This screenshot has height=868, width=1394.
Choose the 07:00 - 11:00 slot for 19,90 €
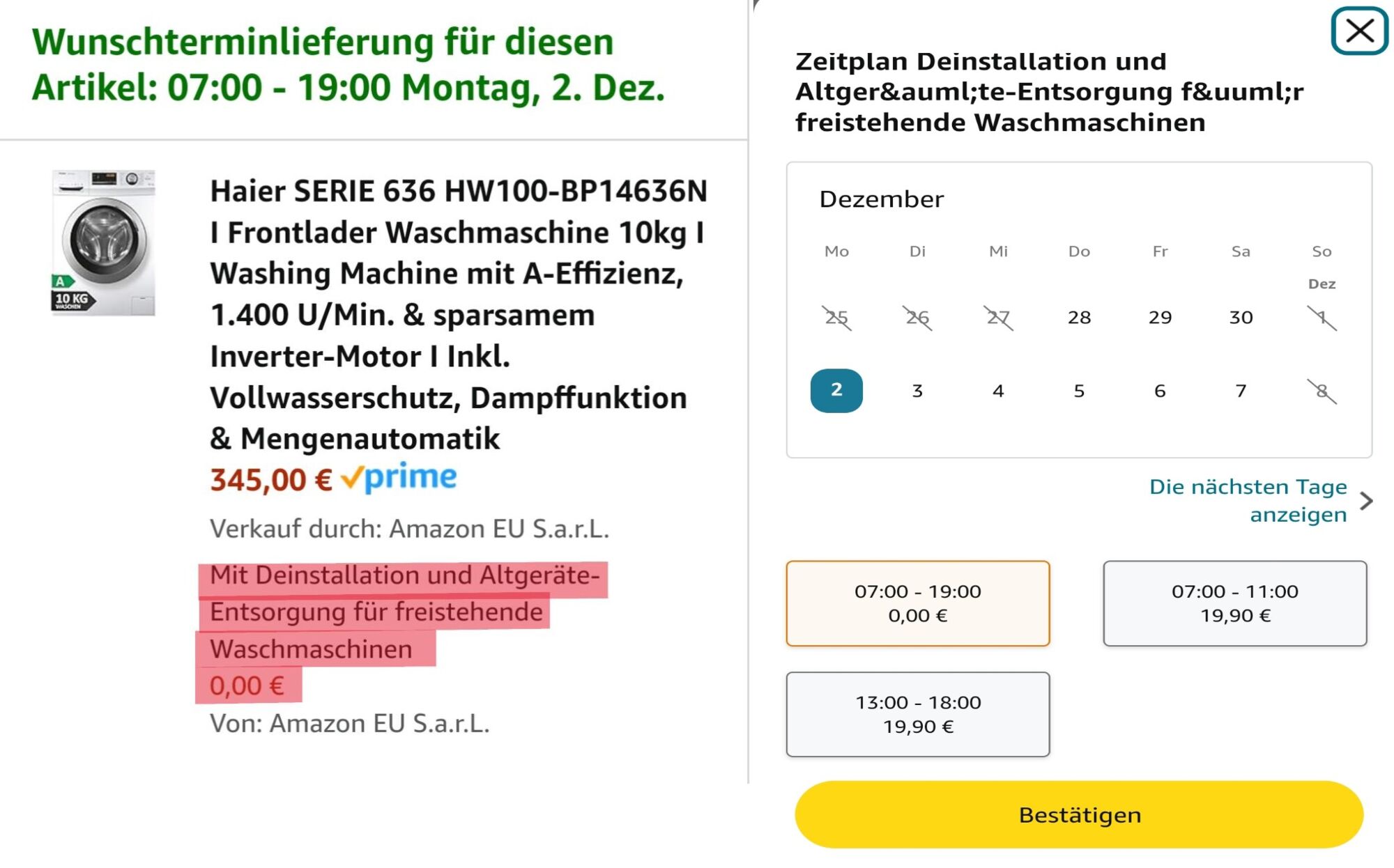[x=1234, y=603]
